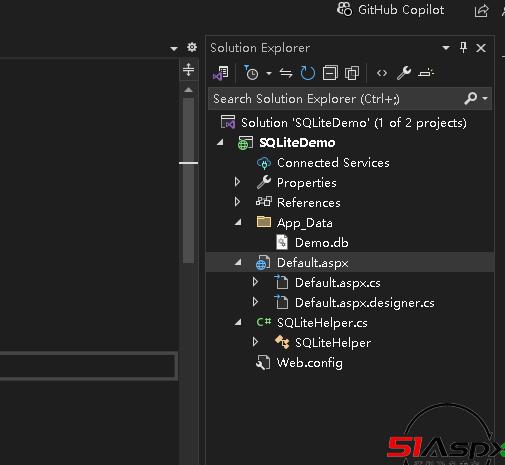Select the SQLiteDemo project node
This screenshot has height=465, width=505.
point(297,143)
